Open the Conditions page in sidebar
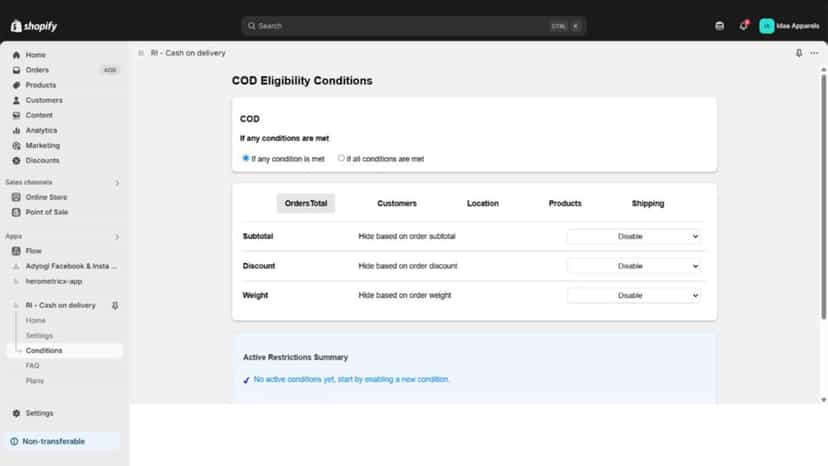828x466 pixels. point(44,351)
